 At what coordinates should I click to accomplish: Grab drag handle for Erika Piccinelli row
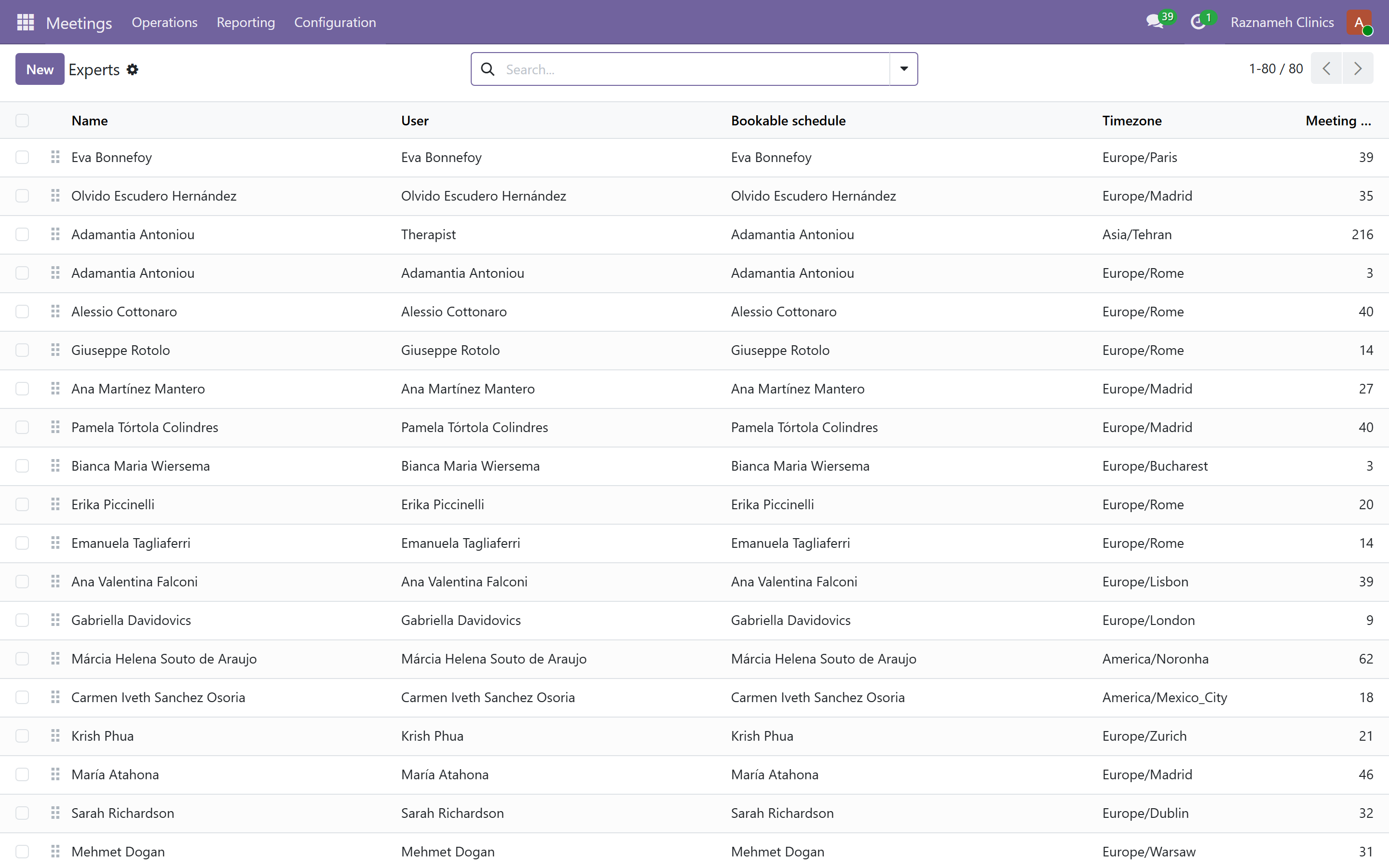click(x=55, y=504)
